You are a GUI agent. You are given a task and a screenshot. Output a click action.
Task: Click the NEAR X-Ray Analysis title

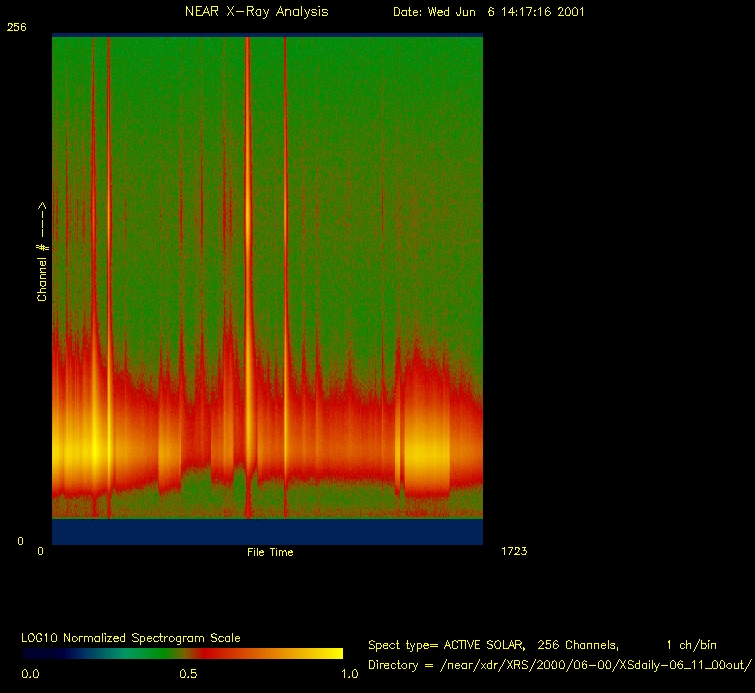(x=256, y=12)
